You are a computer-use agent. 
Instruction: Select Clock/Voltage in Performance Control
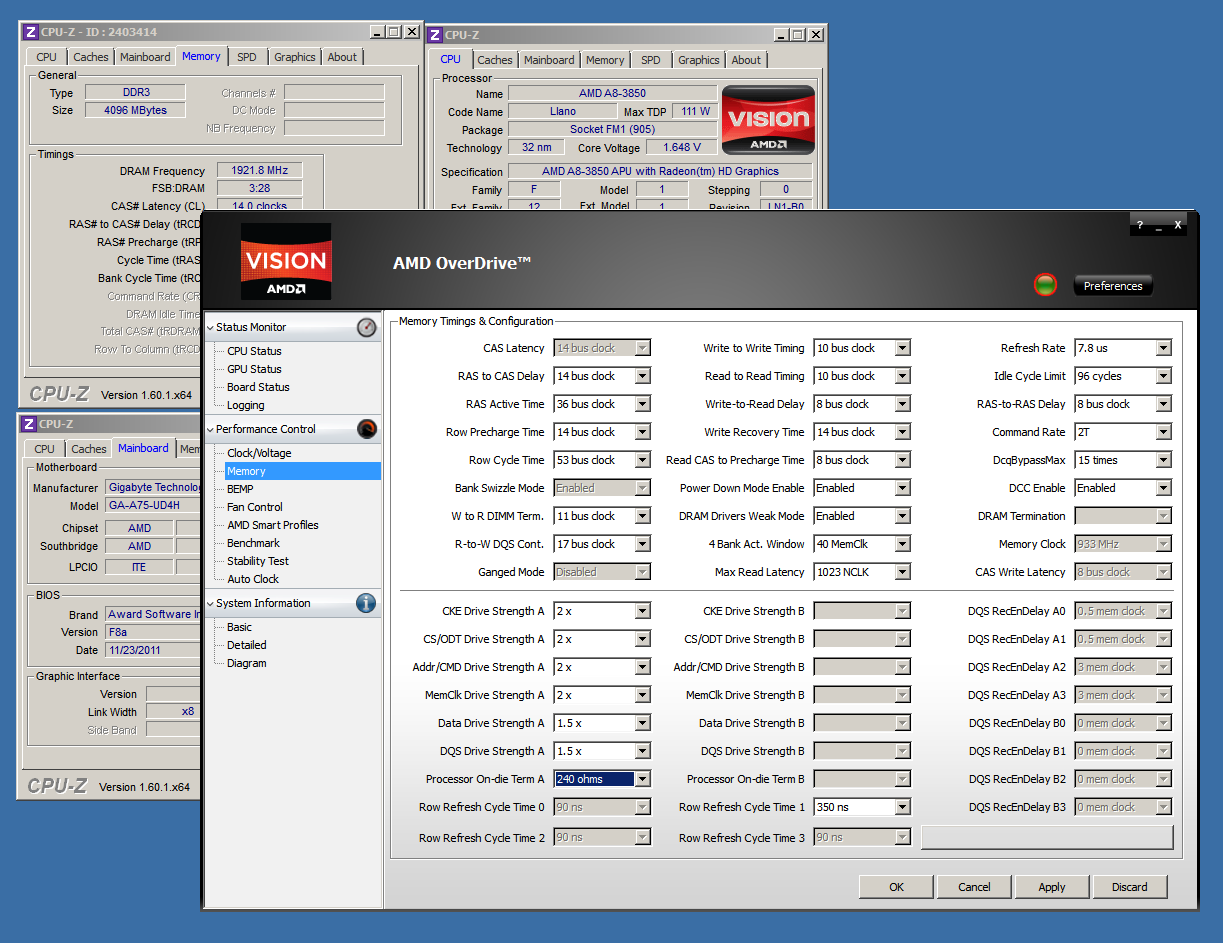pyautogui.click(x=259, y=453)
